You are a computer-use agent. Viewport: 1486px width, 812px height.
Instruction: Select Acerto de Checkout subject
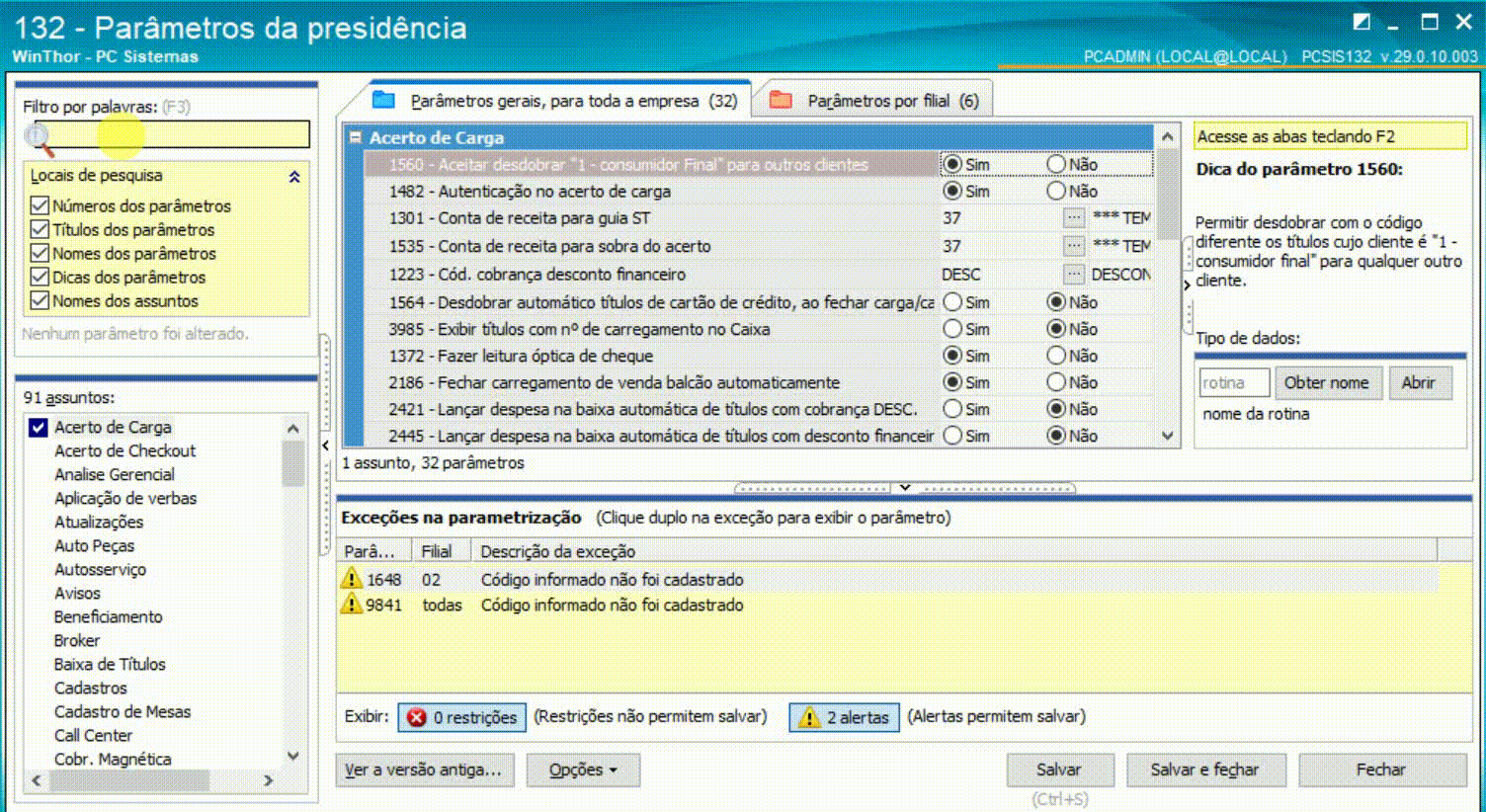coord(125,450)
